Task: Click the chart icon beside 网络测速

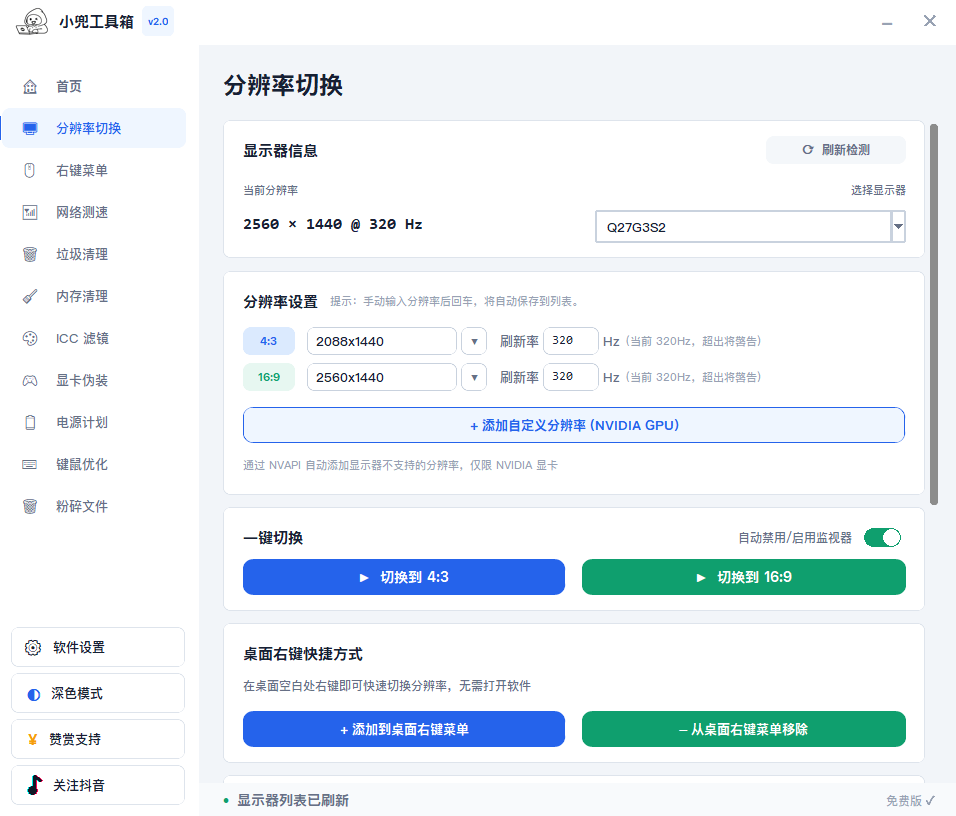Action: [30, 212]
